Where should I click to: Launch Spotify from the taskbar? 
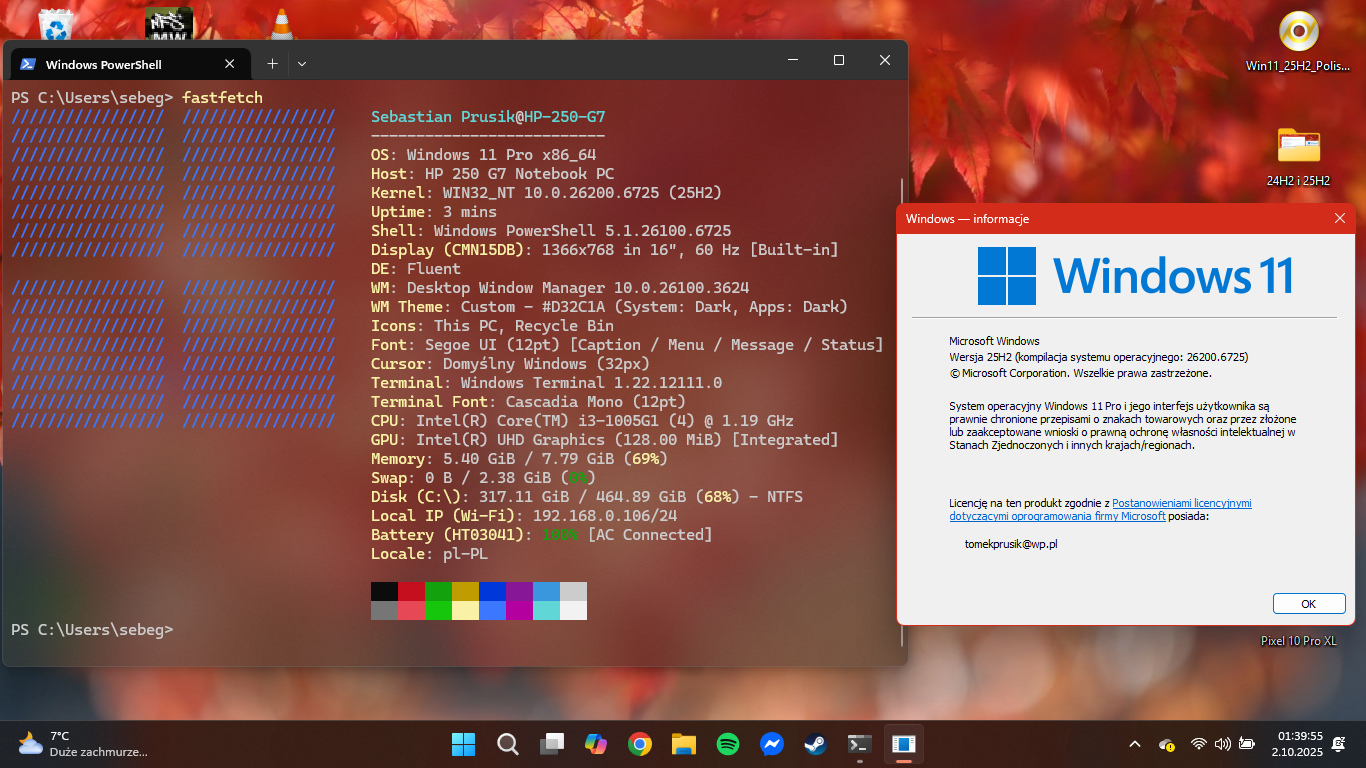point(728,744)
